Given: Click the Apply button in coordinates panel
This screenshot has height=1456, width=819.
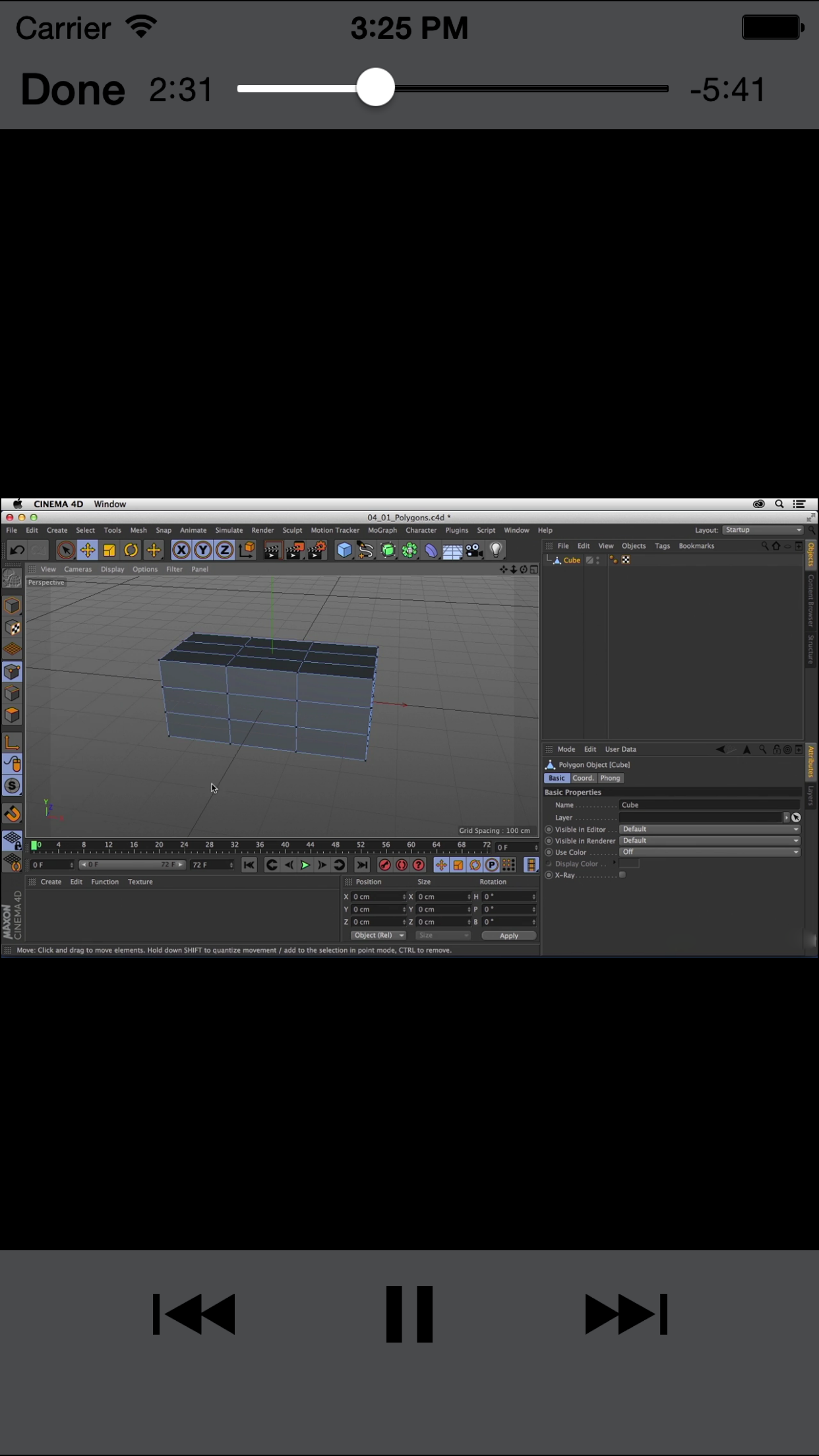Looking at the screenshot, I should (508, 936).
